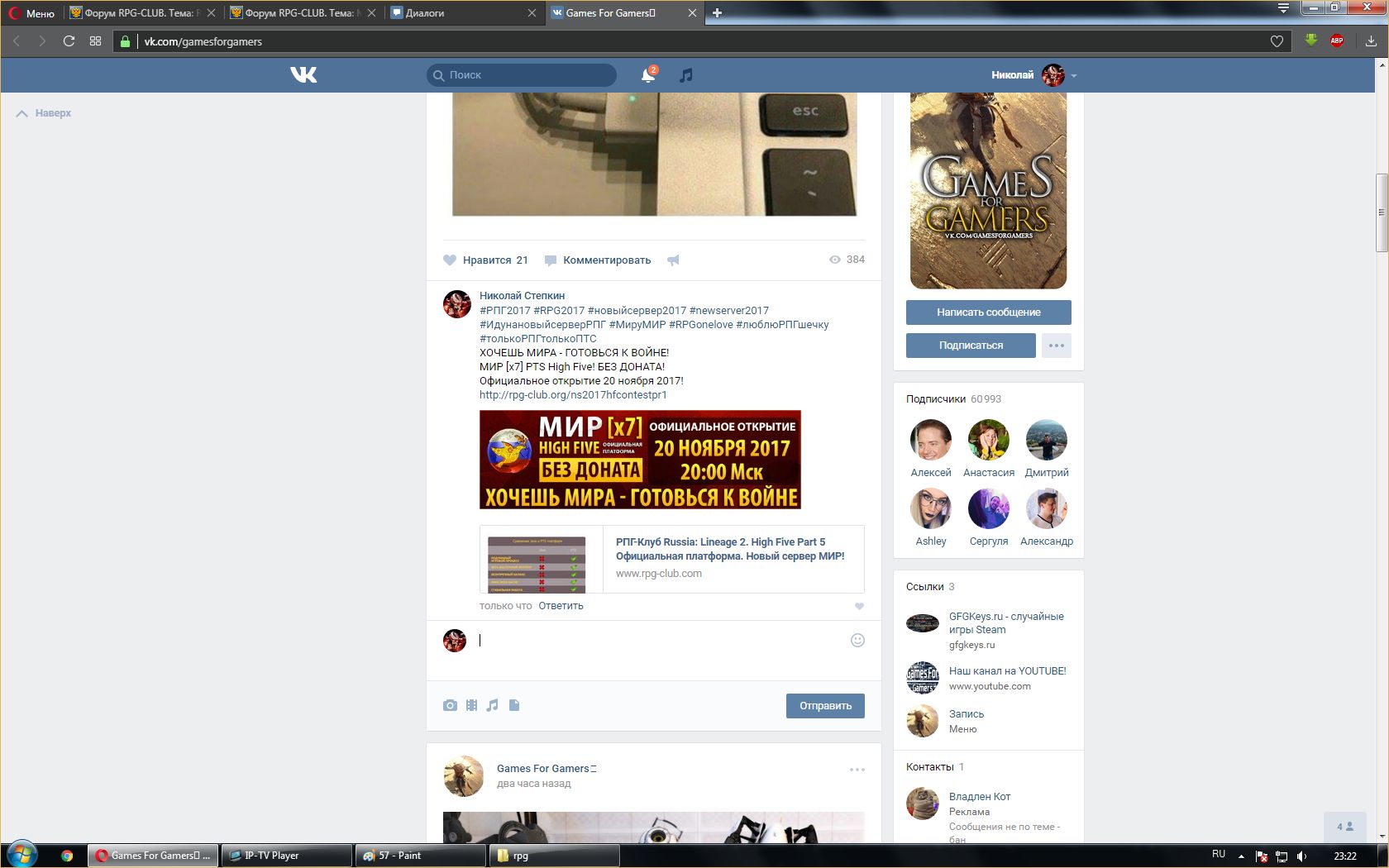The height and width of the screenshot is (868, 1389).
Task: Launch Chrome from the taskbar
Action: click(67, 856)
